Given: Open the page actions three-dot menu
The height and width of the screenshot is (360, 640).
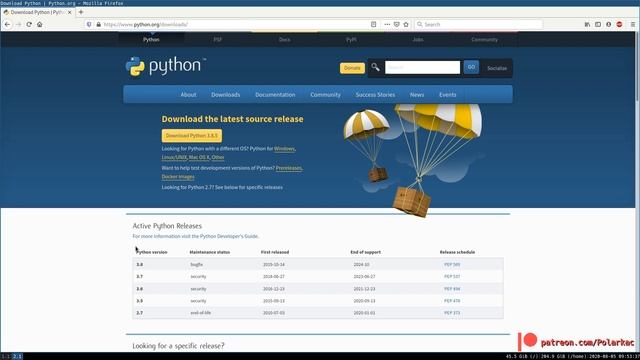Looking at the screenshot, I should click(x=387, y=24).
